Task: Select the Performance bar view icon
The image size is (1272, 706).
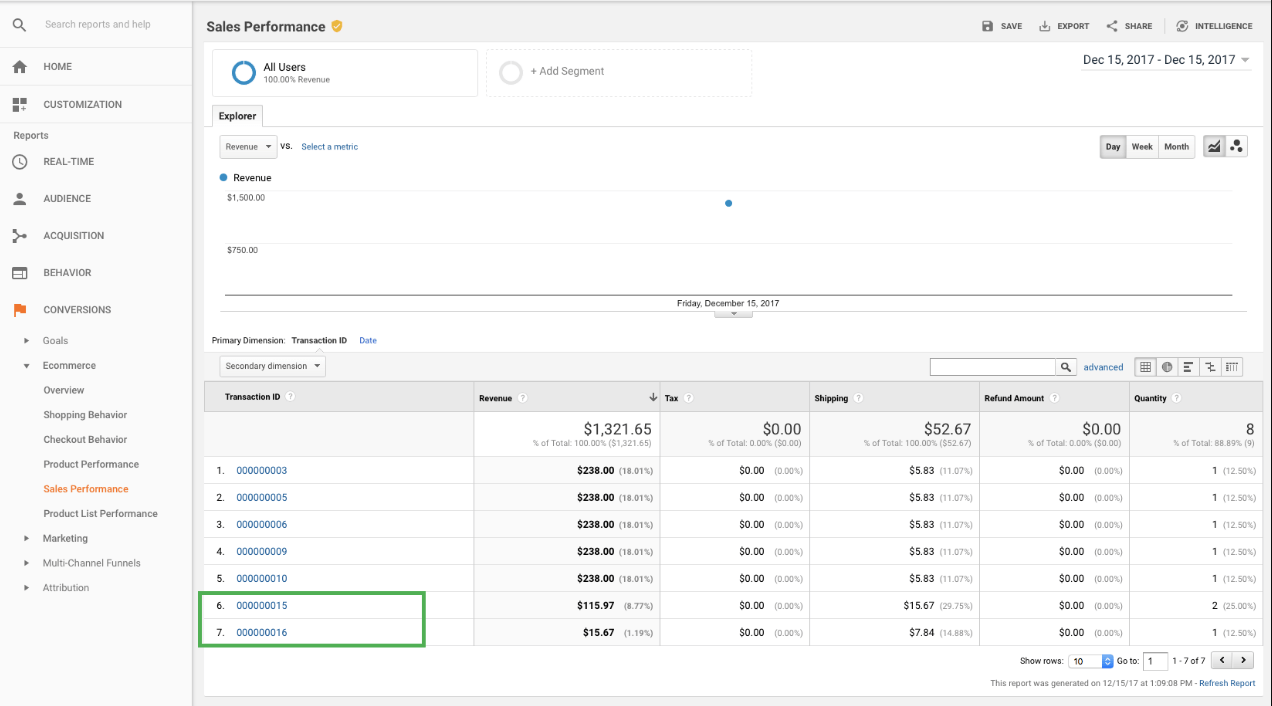Action: [x=1188, y=367]
